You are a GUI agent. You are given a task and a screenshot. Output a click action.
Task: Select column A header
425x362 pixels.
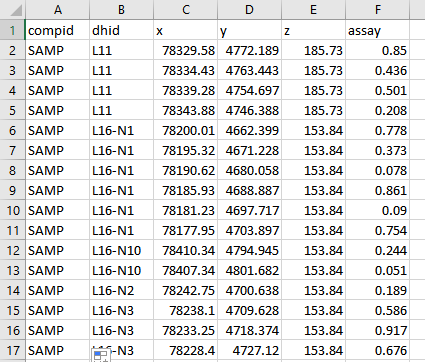click(57, 10)
